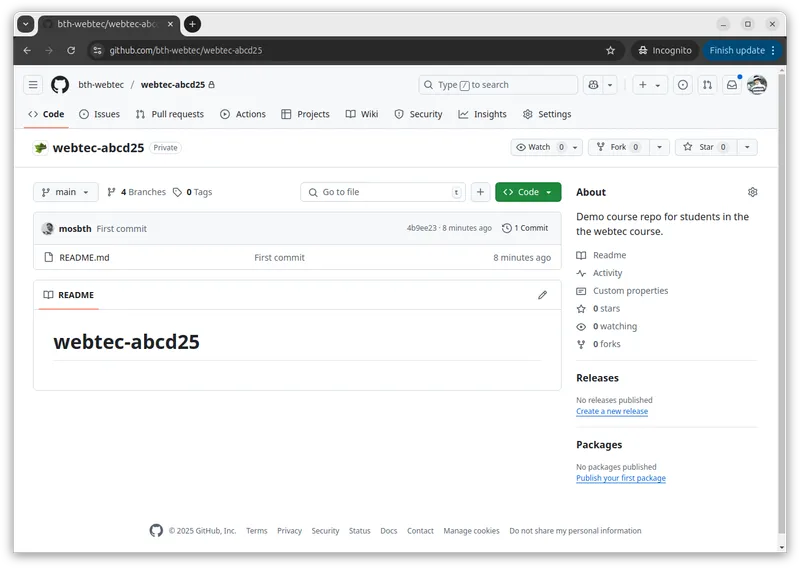Viewport: 800px width, 568px height.
Task: Open the Issues icon in top header
Action: pyautogui.click(x=683, y=85)
